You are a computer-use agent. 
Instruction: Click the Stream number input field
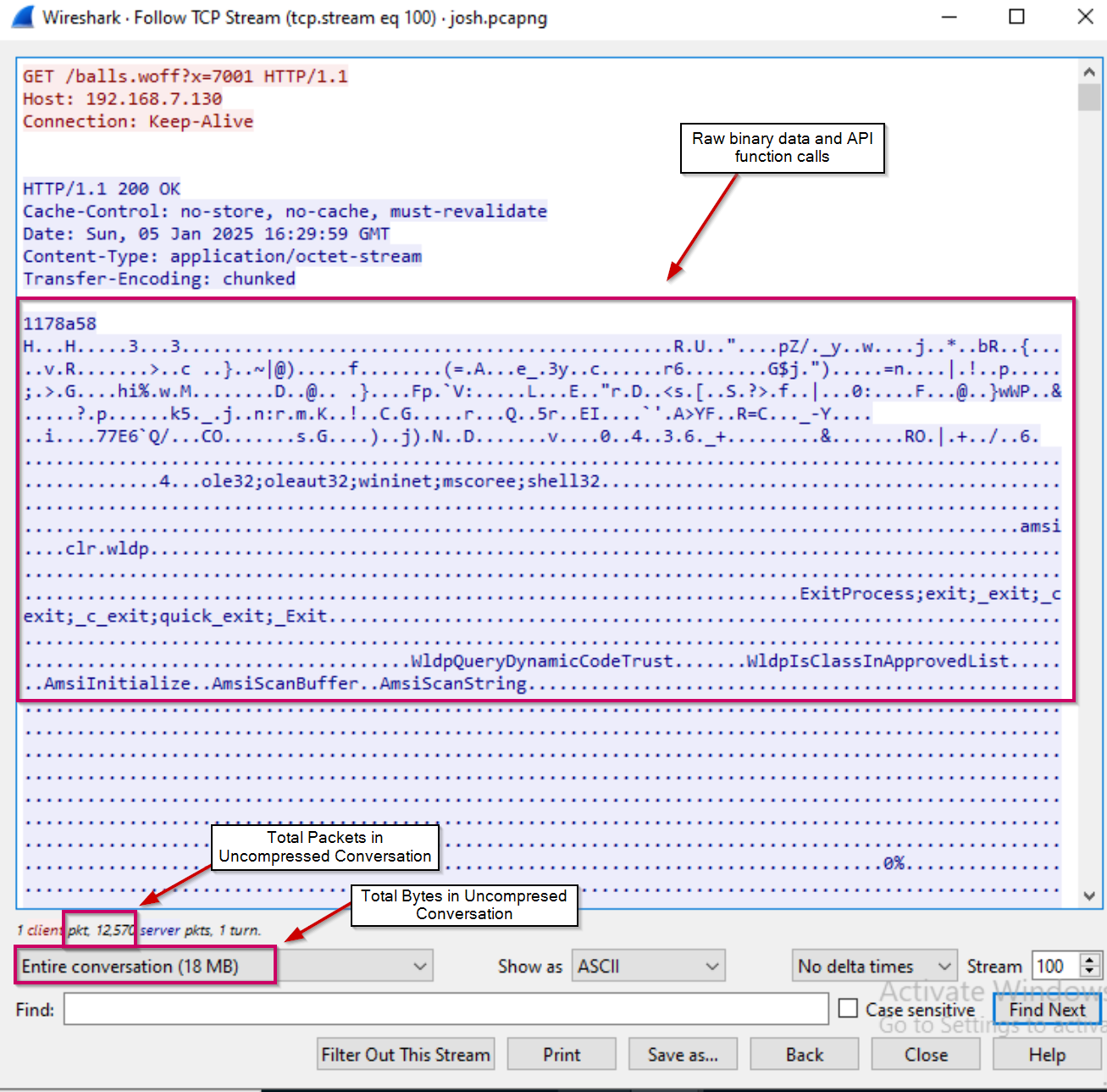click(x=1054, y=967)
